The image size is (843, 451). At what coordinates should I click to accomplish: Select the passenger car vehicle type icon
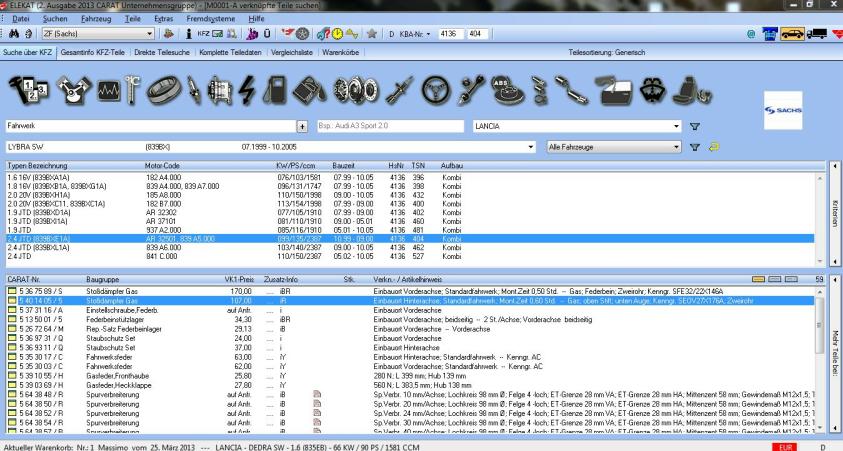792,34
